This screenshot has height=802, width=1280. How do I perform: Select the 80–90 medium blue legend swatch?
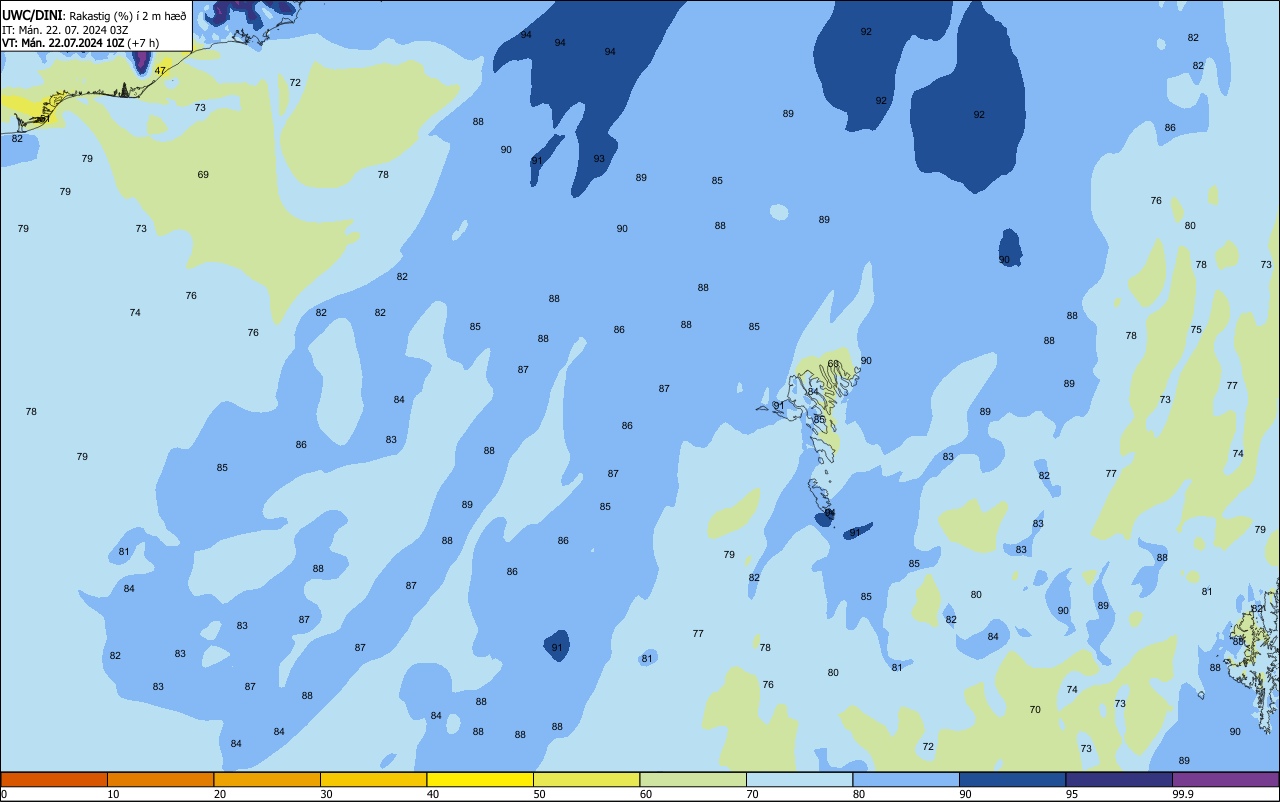pos(906,779)
